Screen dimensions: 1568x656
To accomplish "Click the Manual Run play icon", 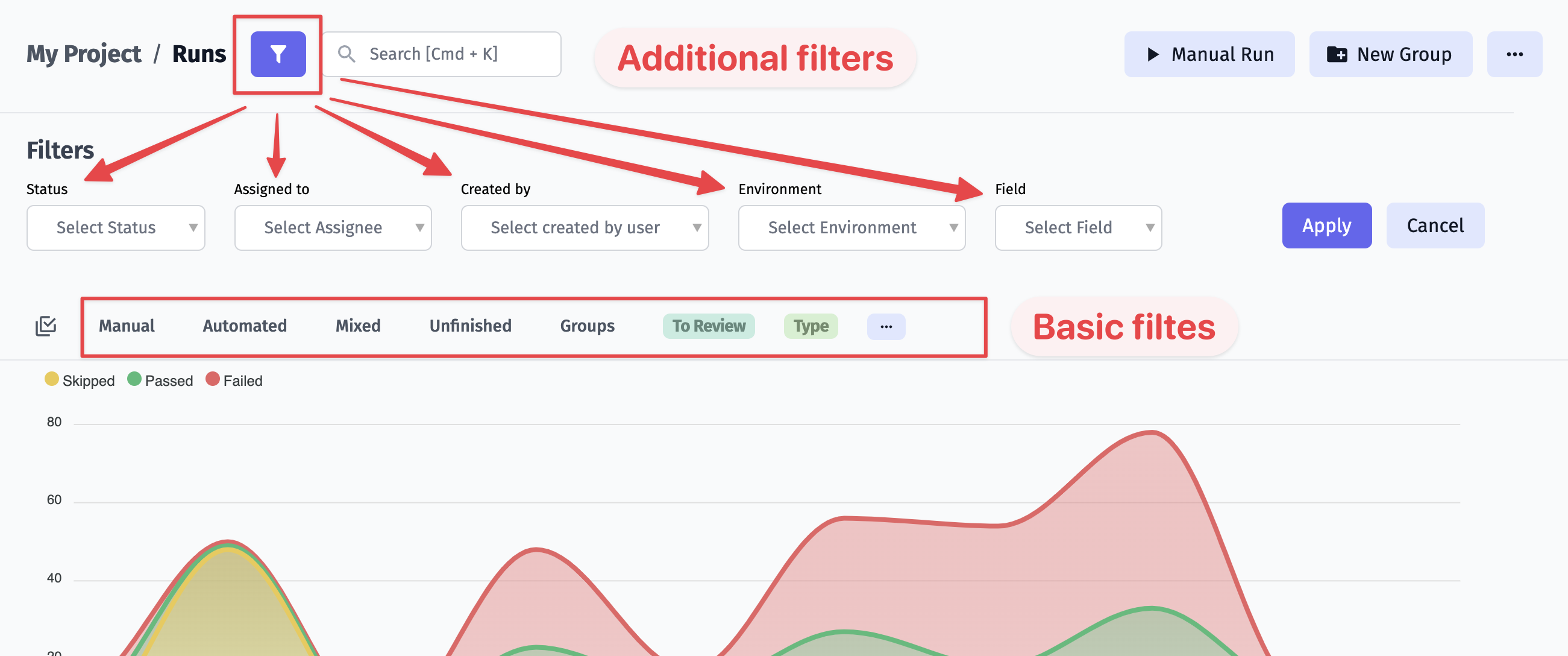I will [1153, 54].
